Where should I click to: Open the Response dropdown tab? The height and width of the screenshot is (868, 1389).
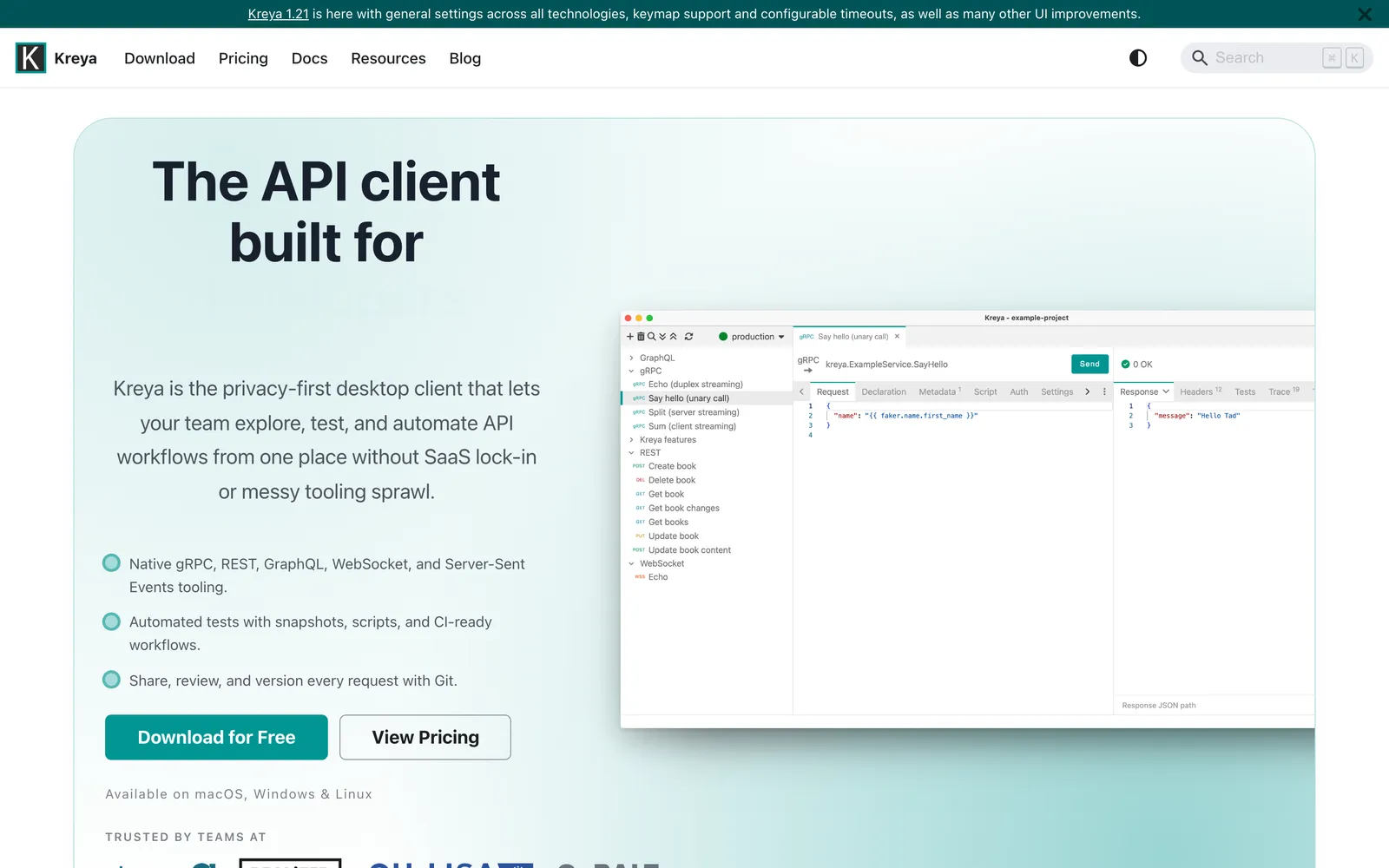pos(1144,392)
